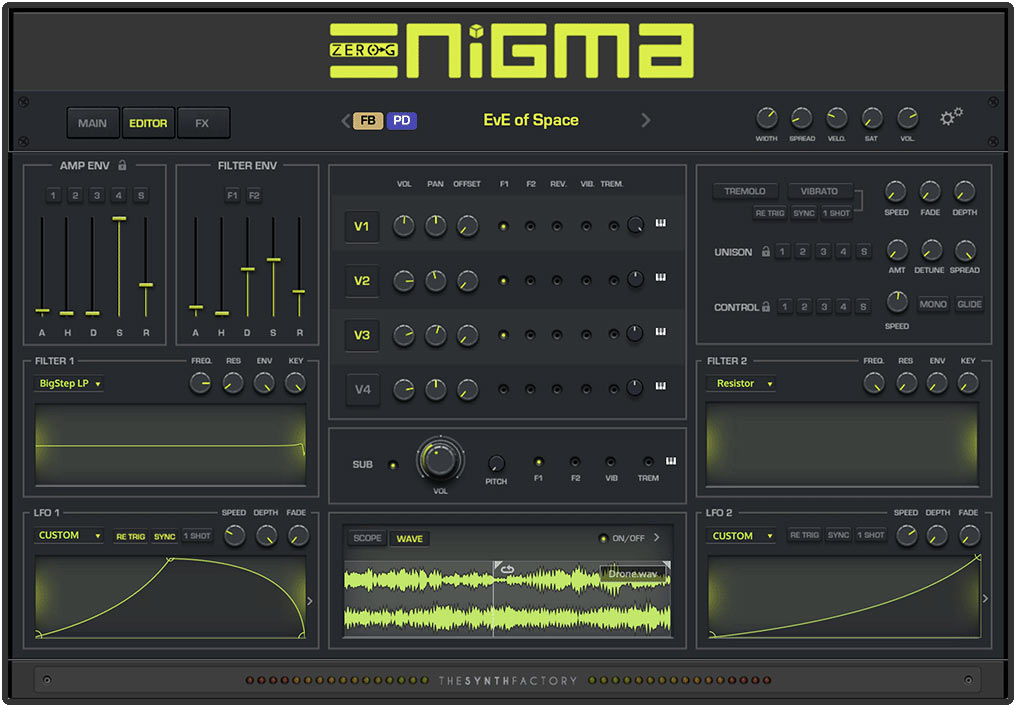This screenshot has height=707, width=1016.
Task: Click the tremolo/vibrato DEPTH knob
Action: (964, 192)
